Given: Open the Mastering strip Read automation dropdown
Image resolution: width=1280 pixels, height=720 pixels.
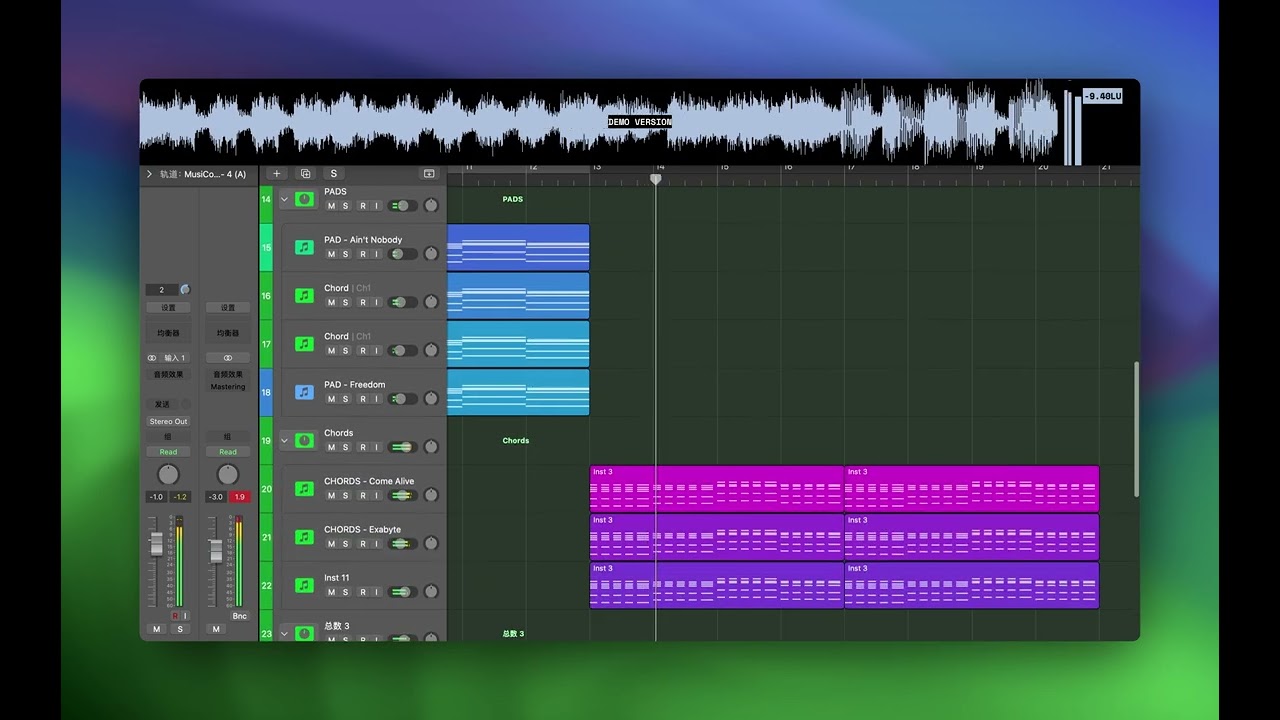Looking at the screenshot, I should [228, 452].
